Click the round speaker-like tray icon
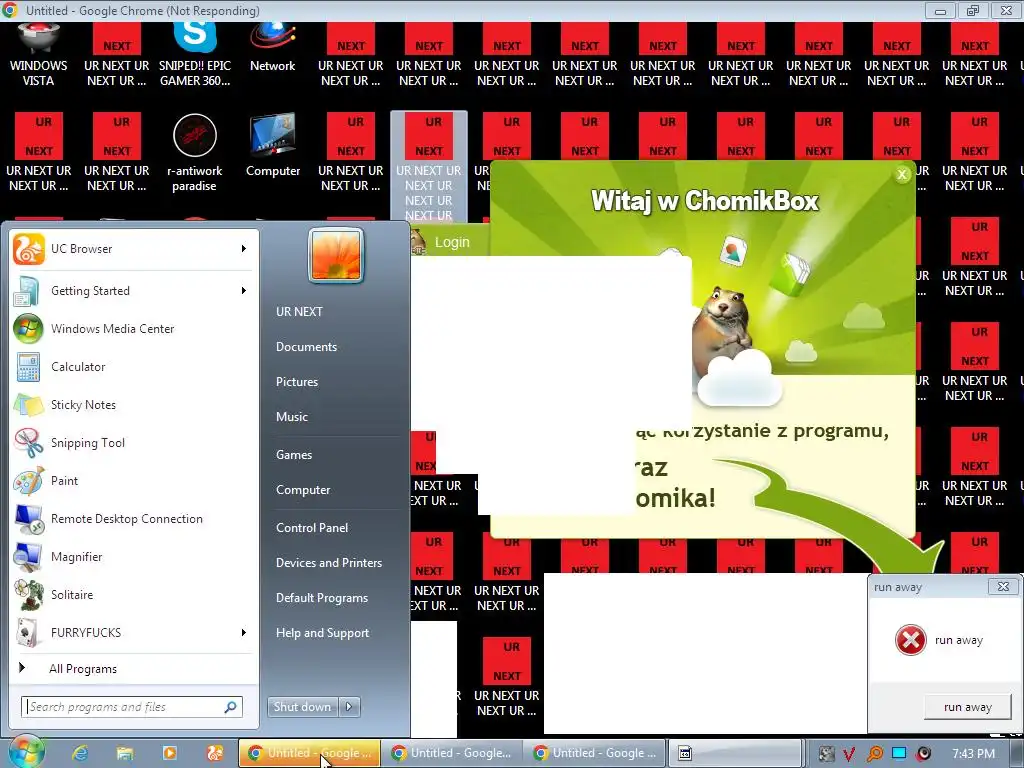 pyautogui.click(x=924, y=754)
